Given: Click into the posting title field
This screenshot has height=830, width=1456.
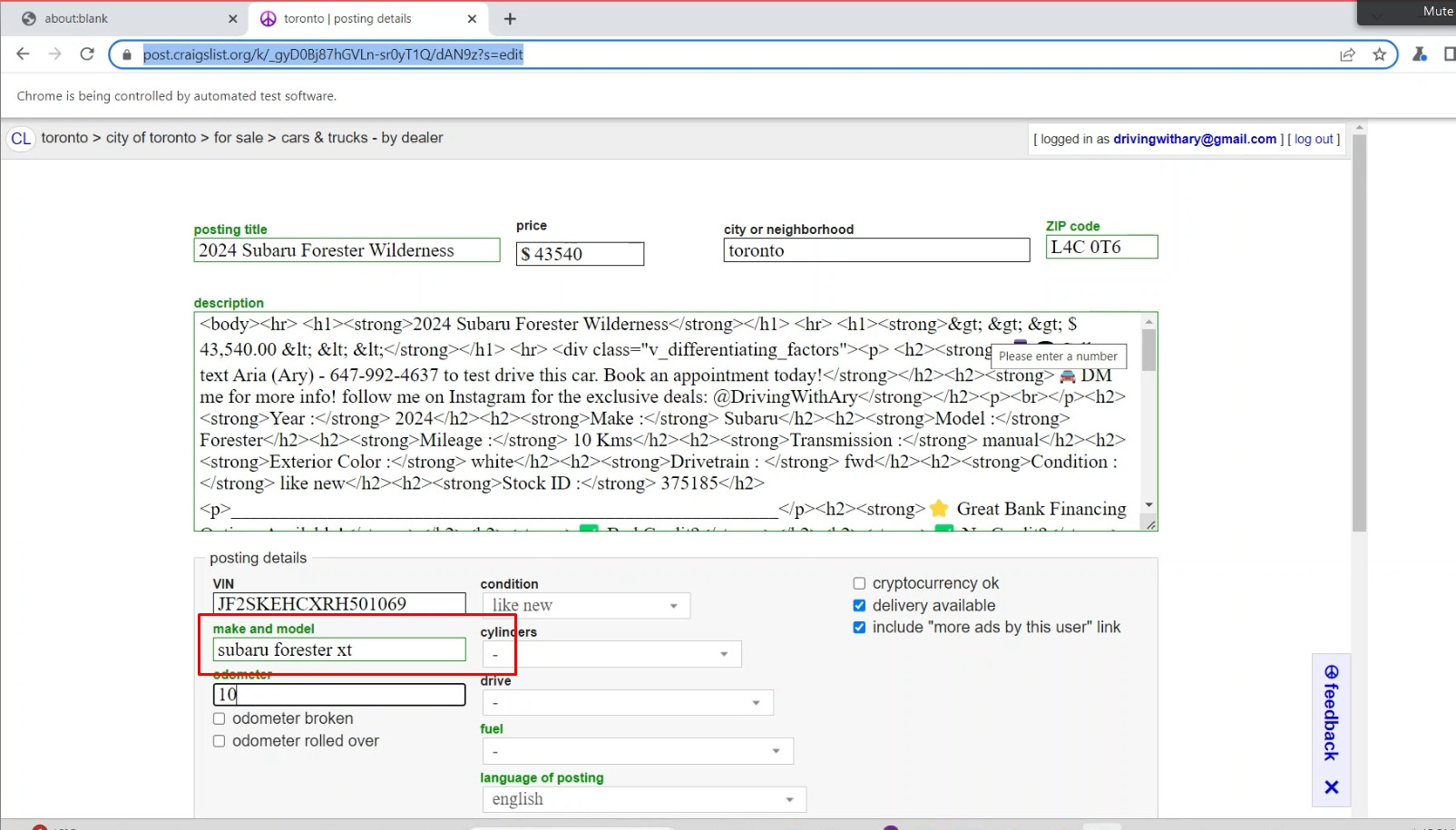Looking at the screenshot, I should tap(347, 250).
